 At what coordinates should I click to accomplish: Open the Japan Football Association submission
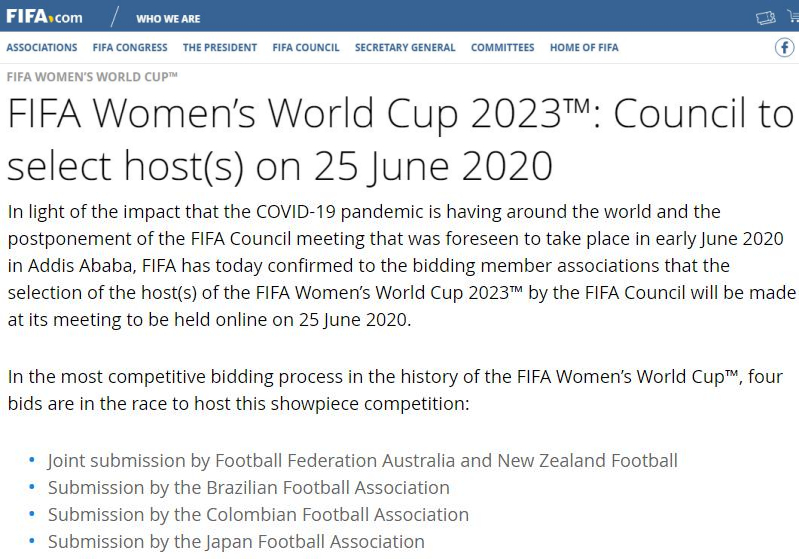(236, 541)
